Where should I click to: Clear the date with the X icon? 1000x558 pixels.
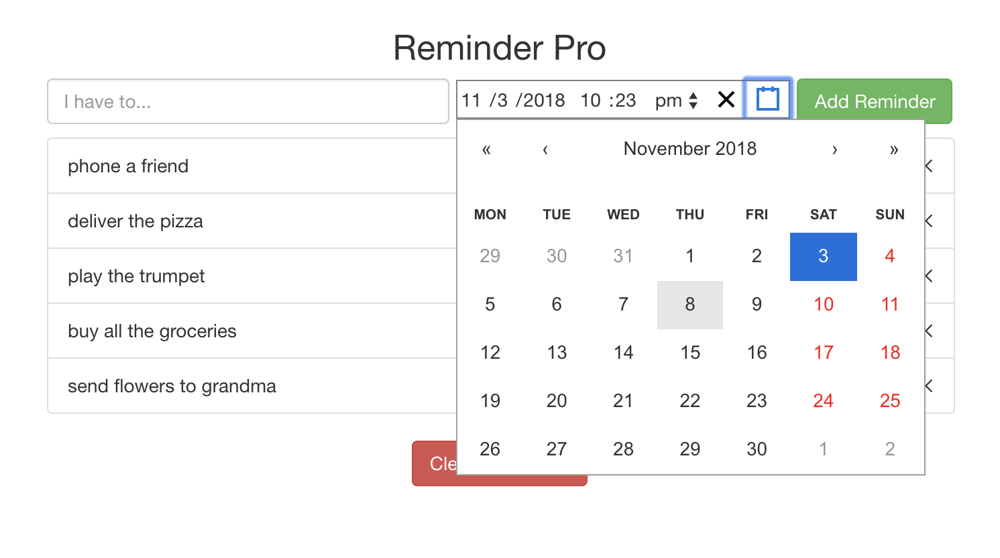coord(726,99)
